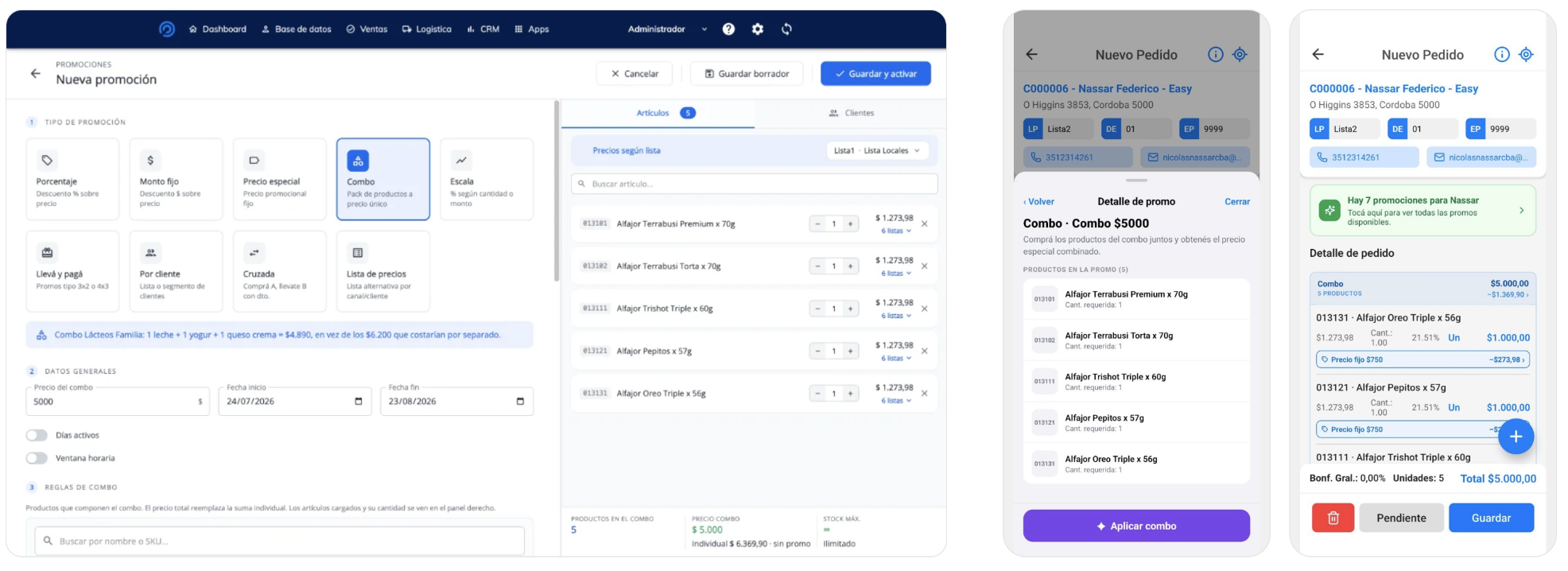Go back with arrow beside Nueva promoción

35,73
